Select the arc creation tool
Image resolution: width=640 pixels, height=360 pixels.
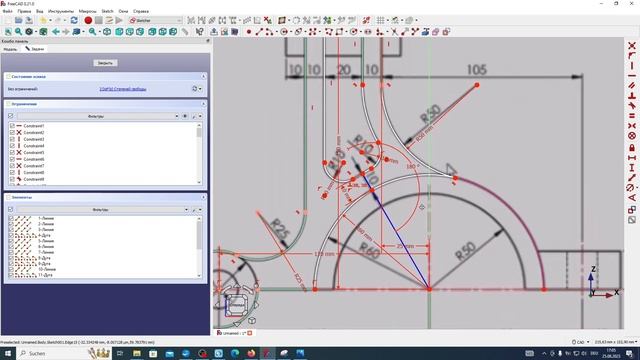coord(269,32)
